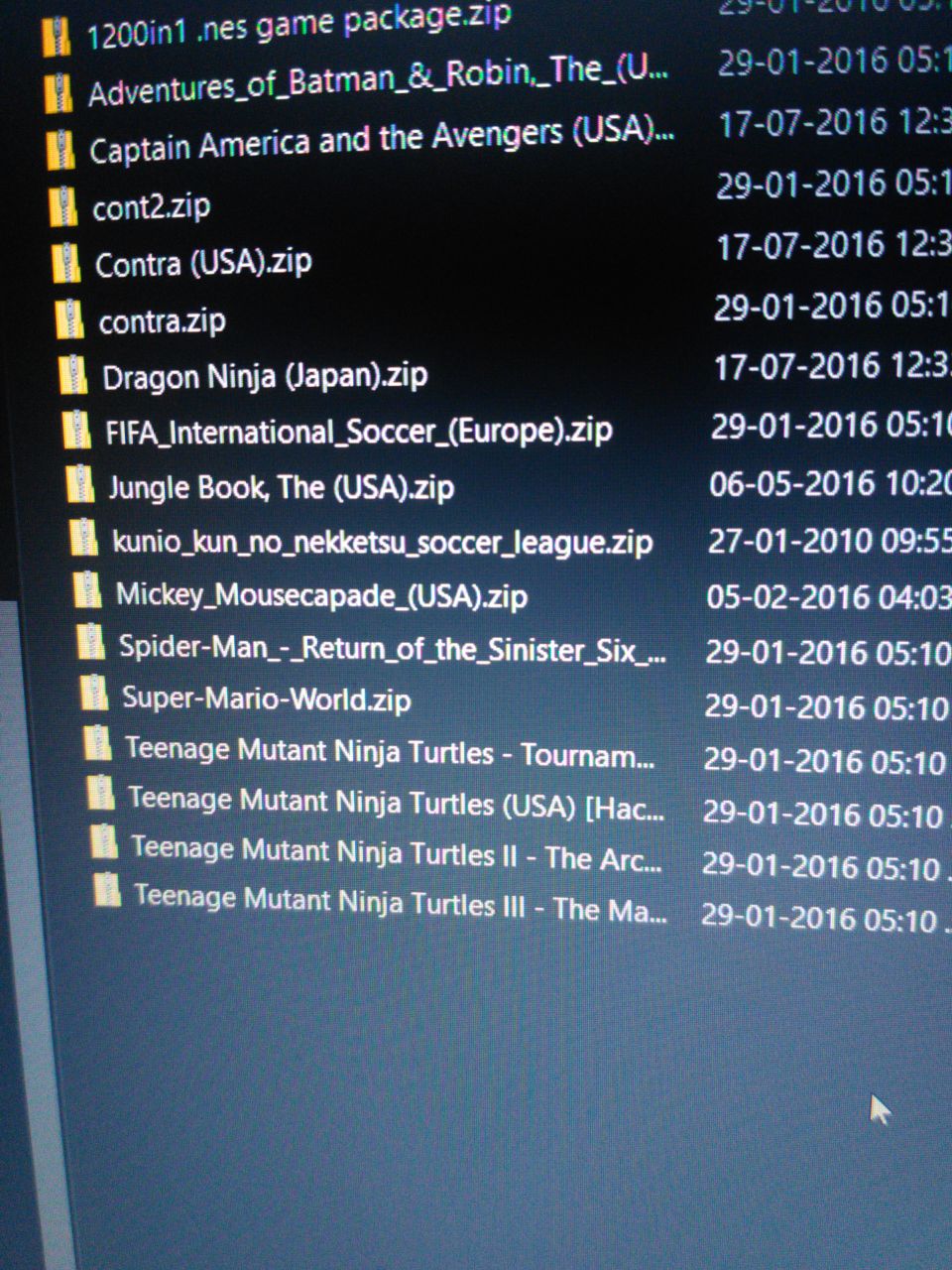
Task: Click the zip icon beside Teenage Mutant Ninja Turtles II - The Arc...
Action: pyautogui.click(x=103, y=843)
